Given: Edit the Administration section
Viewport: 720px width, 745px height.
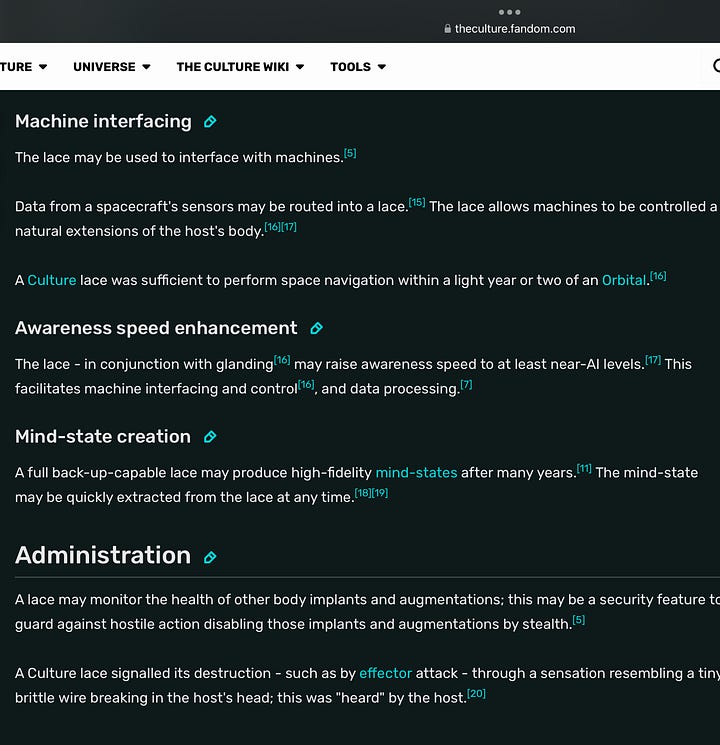Looking at the screenshot, I should 210,557.
